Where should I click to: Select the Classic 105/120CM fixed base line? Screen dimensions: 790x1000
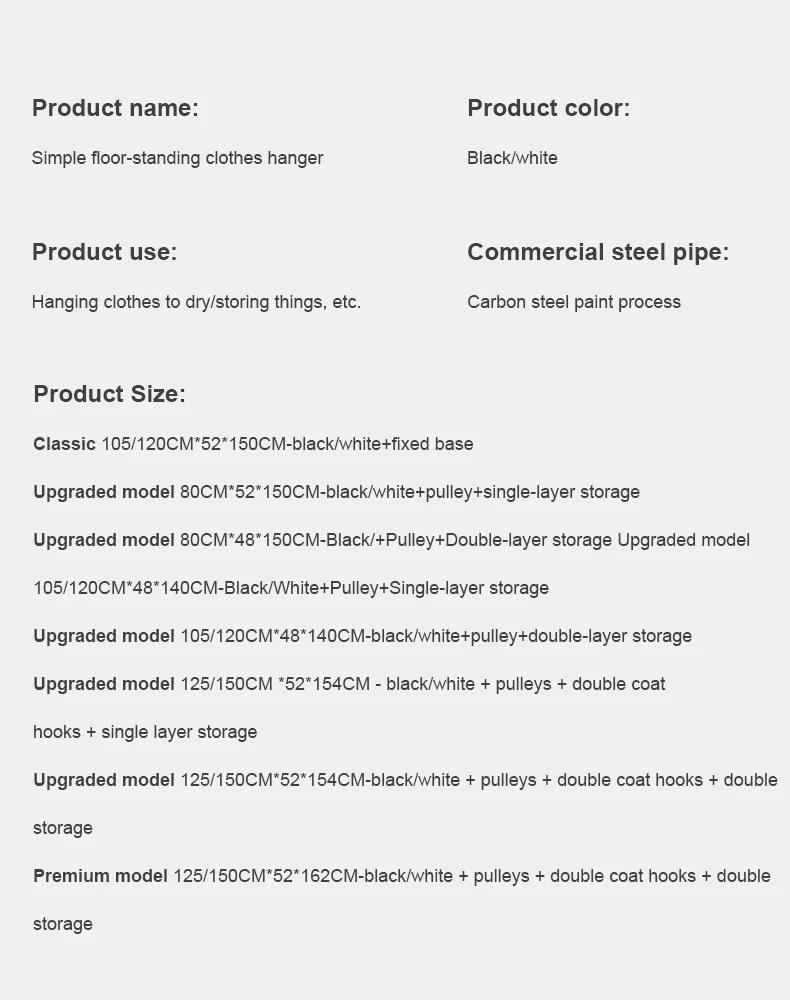click(x=253, y=444)
